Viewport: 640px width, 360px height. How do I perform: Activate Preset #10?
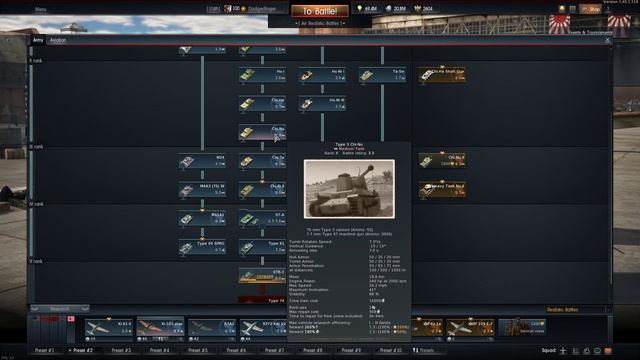pyautogui.click(x=390, y=350)
